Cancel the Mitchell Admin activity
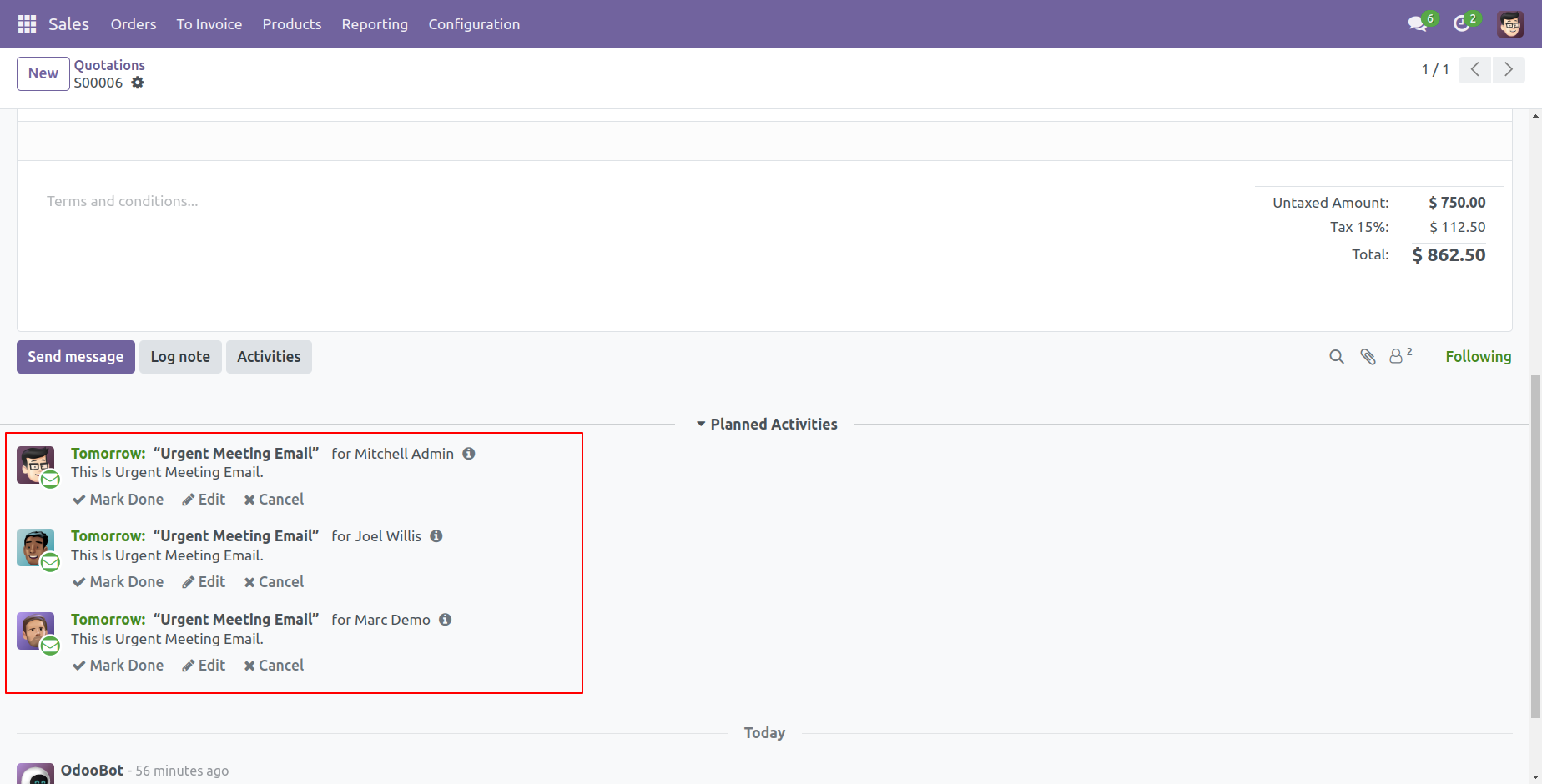1542x784 pixels. pyautogui.click(x=274, y=500)
